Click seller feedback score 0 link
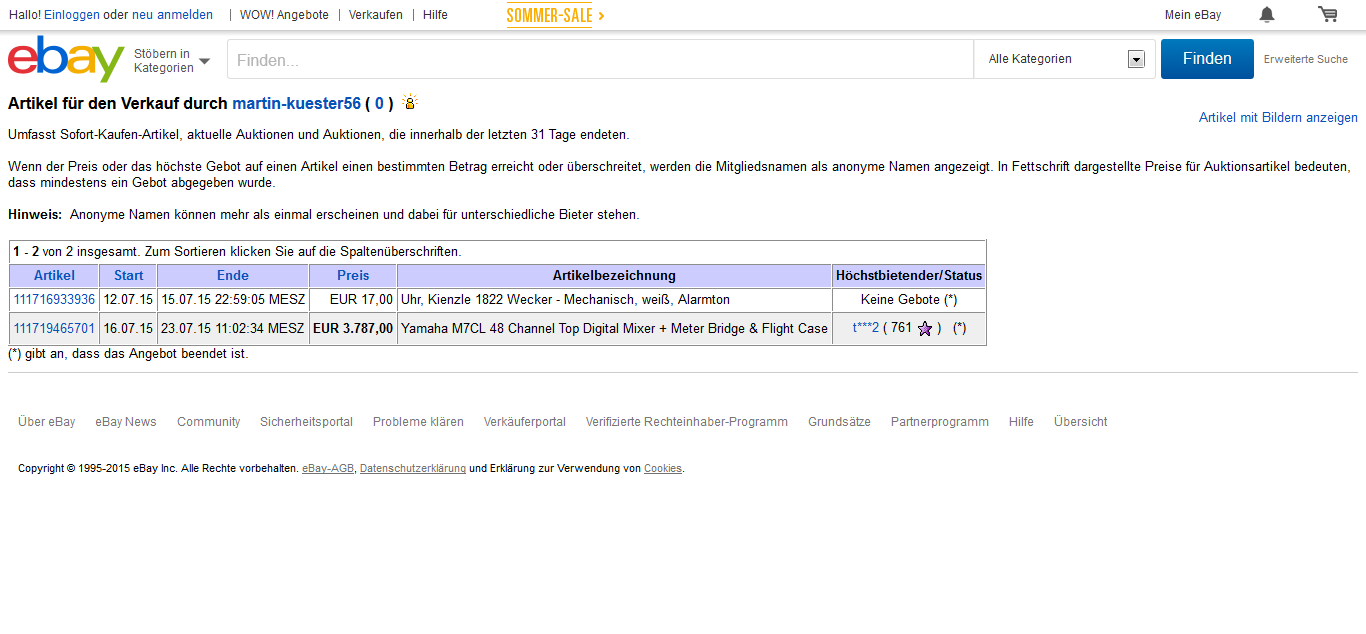Screen dimensions: 1366x634 point(380,103)
